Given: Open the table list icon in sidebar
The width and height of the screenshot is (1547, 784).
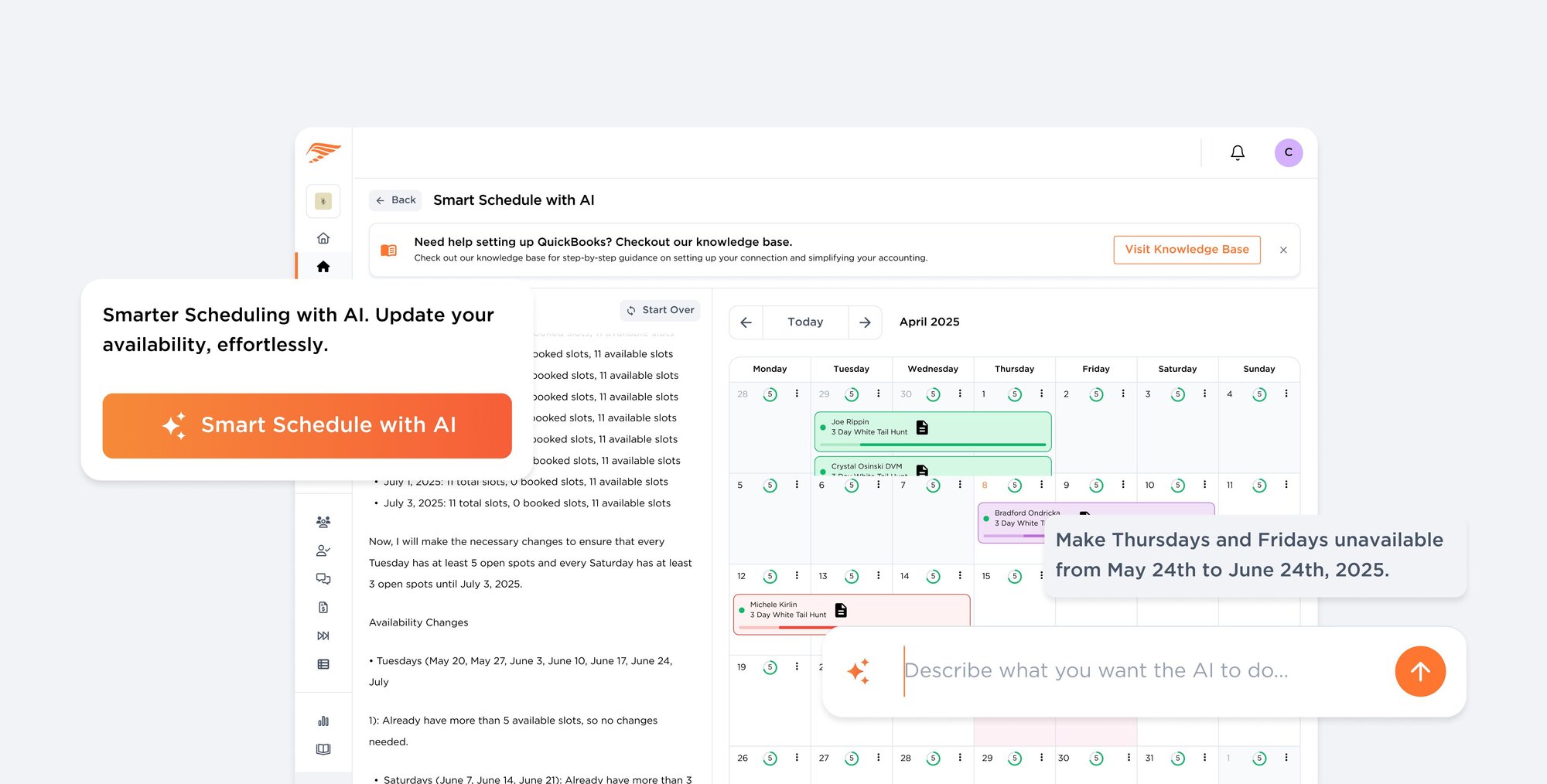Looking at the screenshot, I should (323, 664).
